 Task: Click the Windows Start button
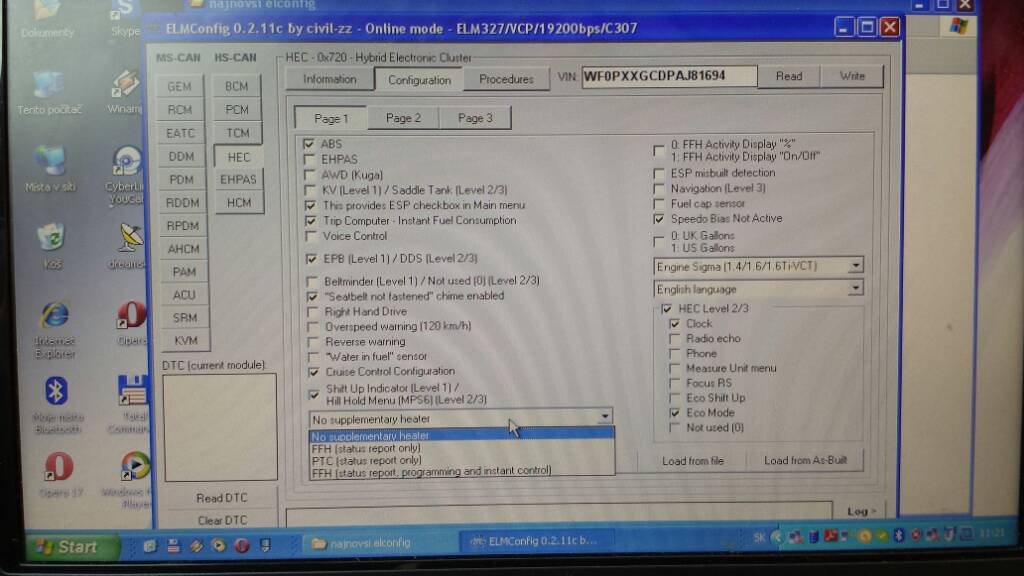coord(66,547)
